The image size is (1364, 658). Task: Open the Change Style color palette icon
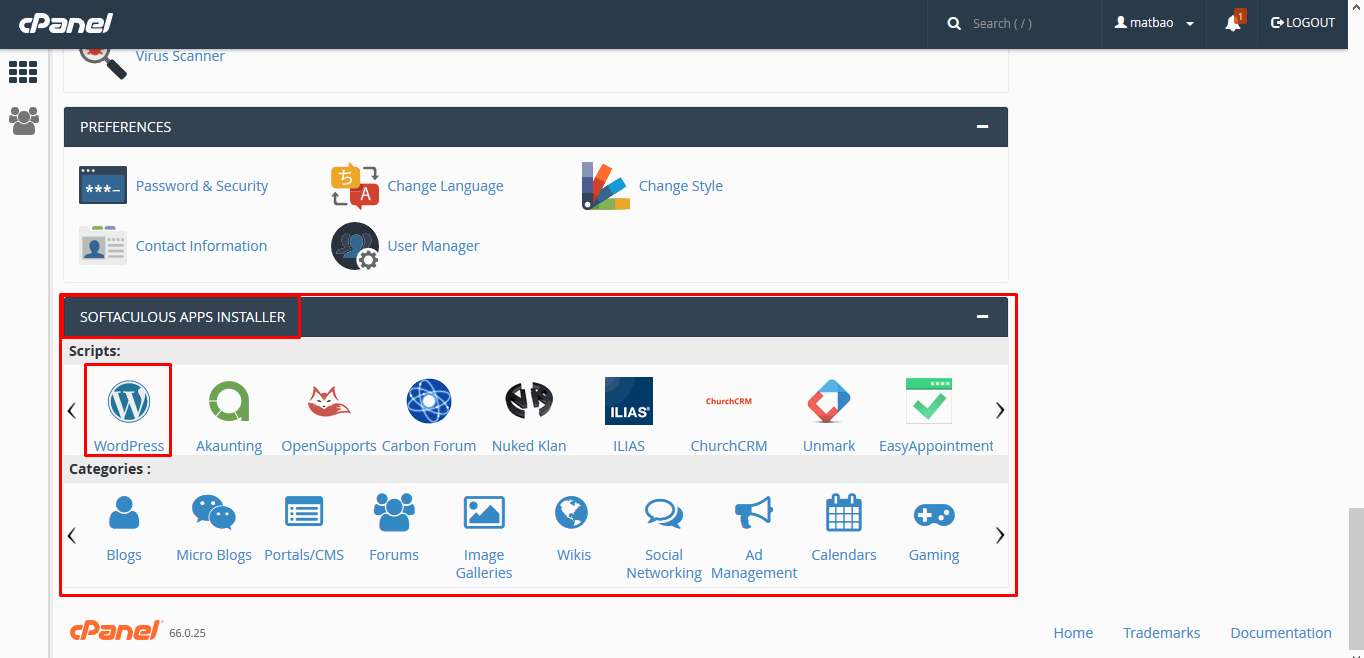click(x=606, y=186)
